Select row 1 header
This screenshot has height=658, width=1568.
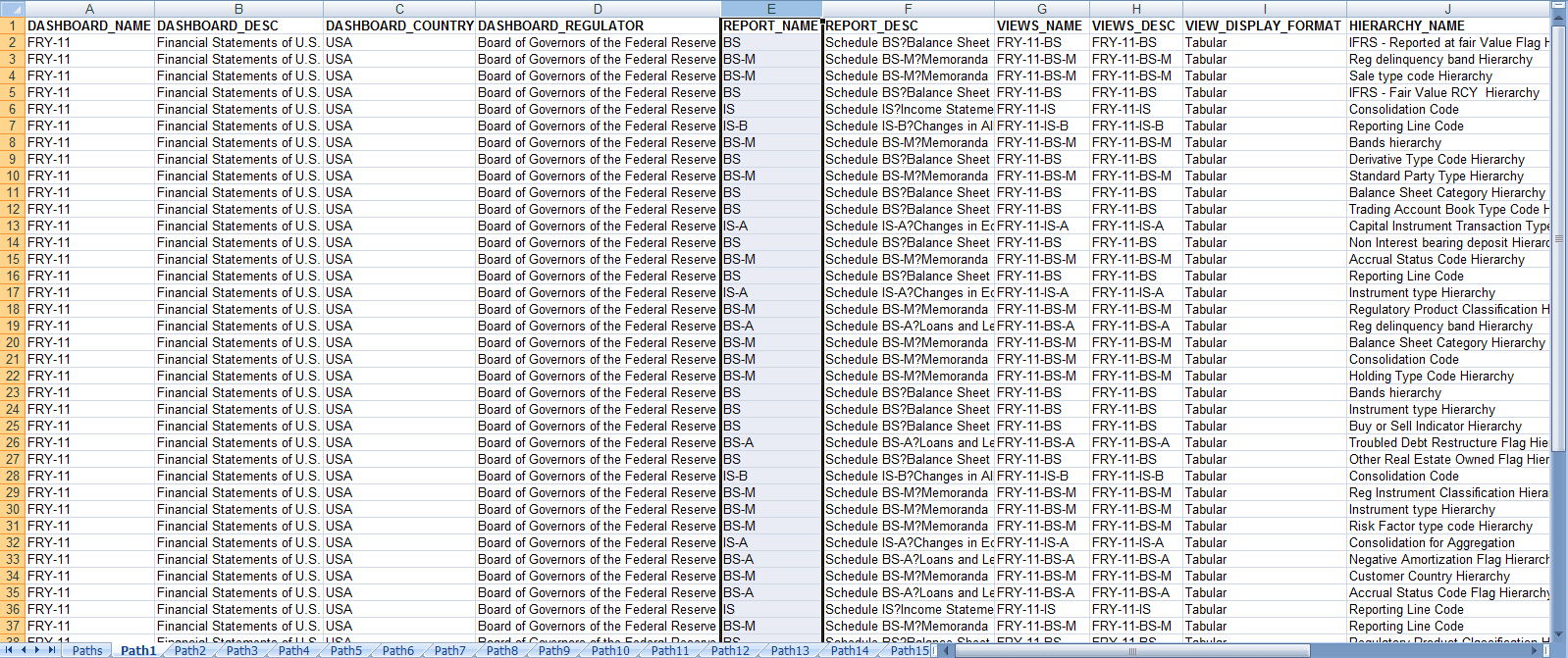point(12,25)
